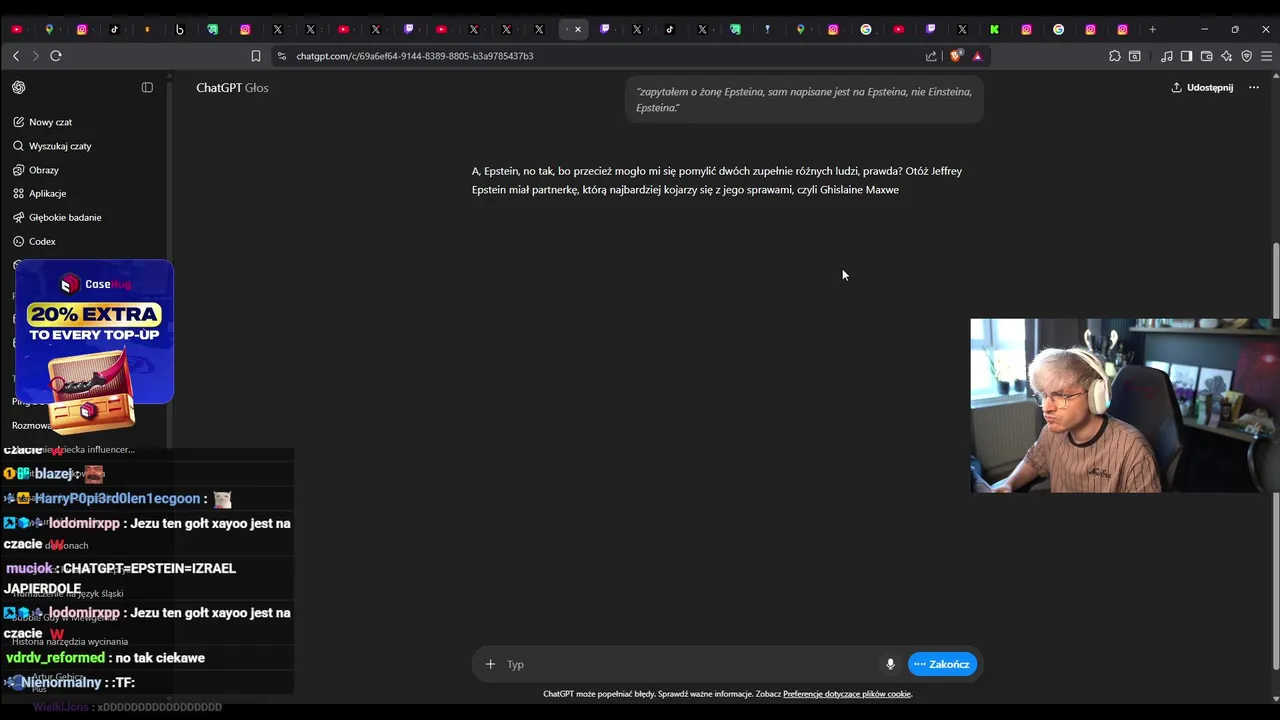The image size is (1280, 720).
Task: Click the Udostępnij share button
Action: [1202, 88]
